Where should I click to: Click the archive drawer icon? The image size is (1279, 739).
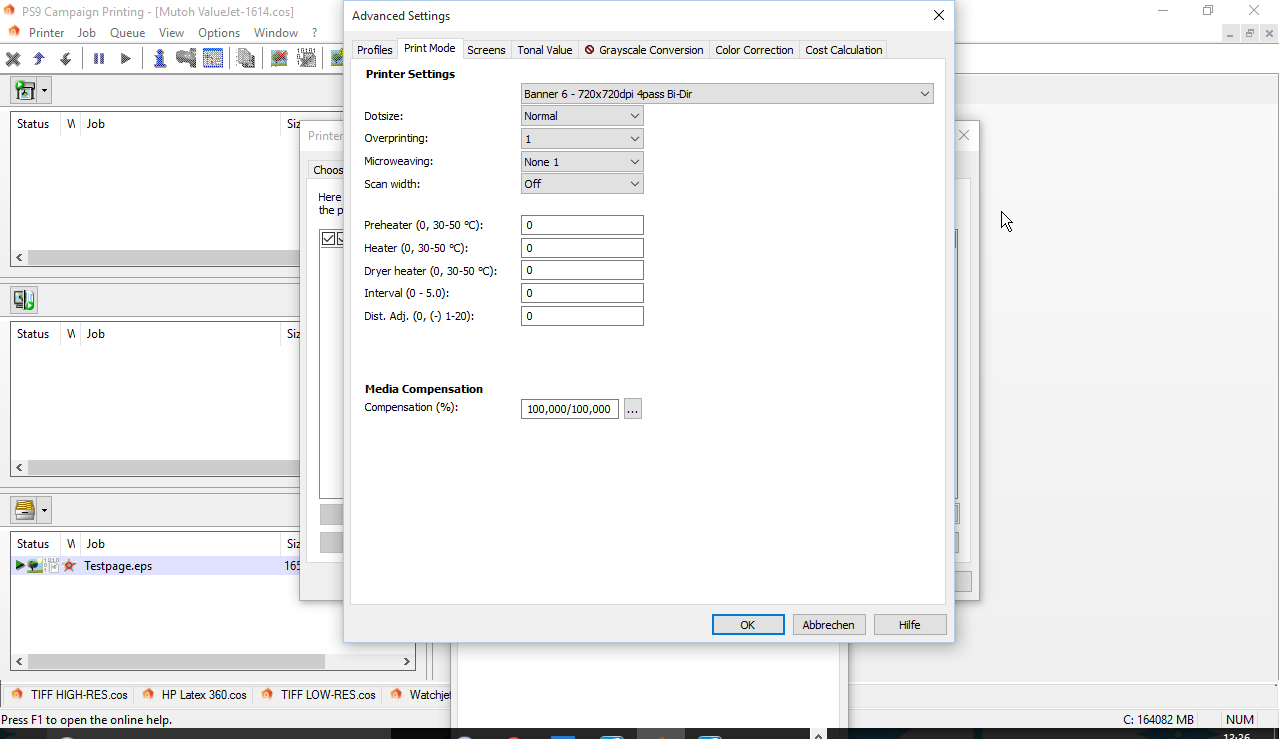click(x=25, y=510)
